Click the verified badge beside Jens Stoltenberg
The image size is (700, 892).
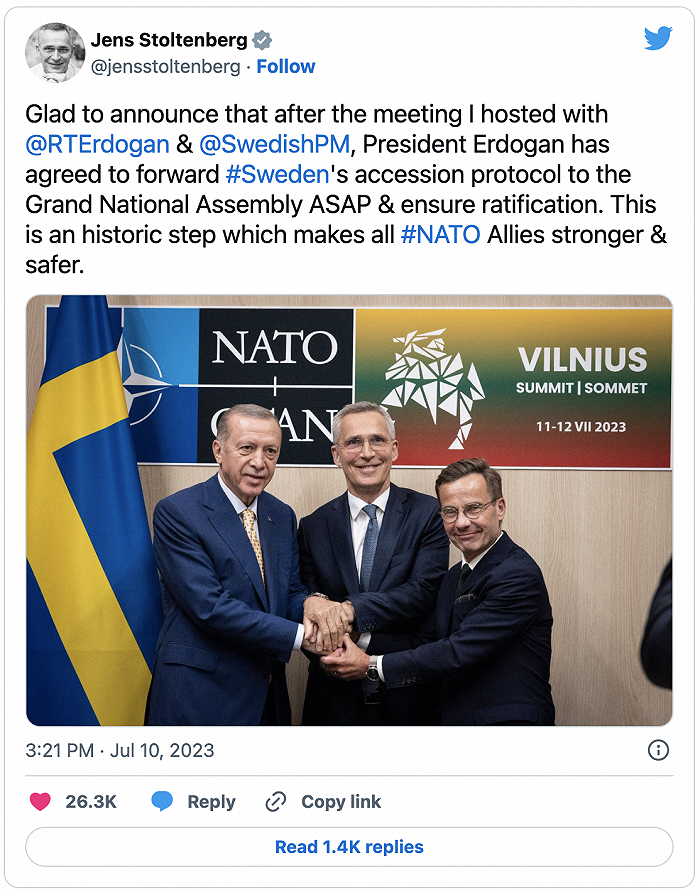coord(262,40)
